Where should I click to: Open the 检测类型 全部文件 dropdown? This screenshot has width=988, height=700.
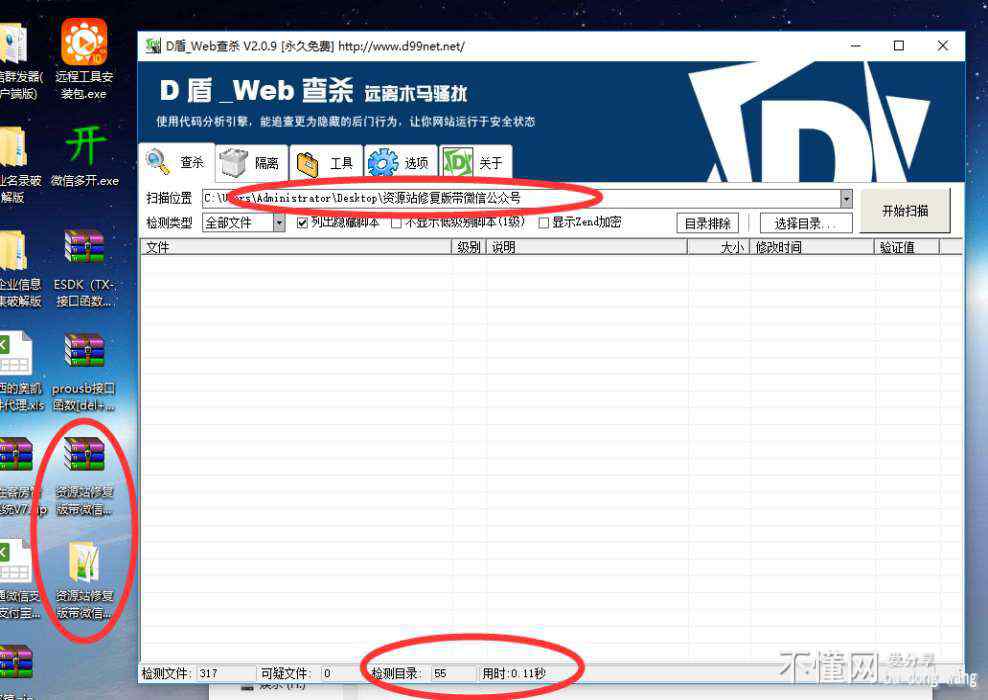tap(244, 222)
